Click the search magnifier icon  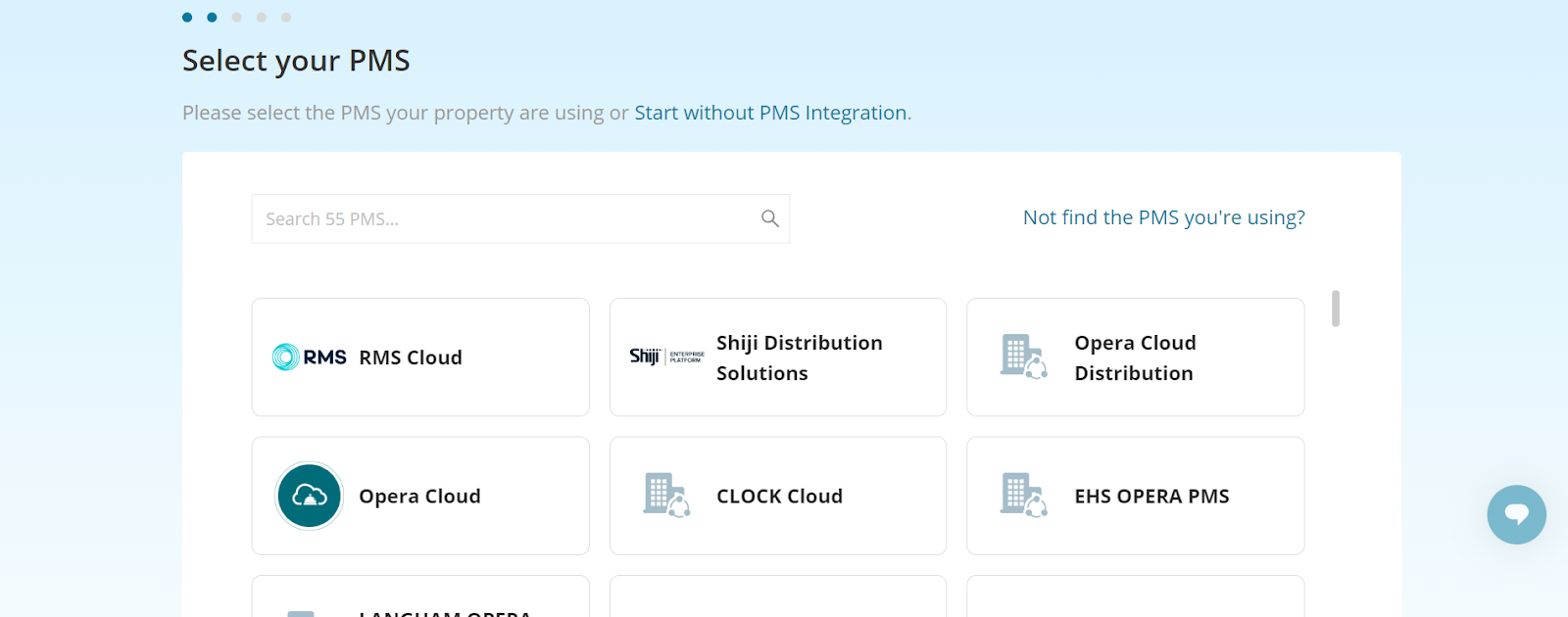click(770, 218)
